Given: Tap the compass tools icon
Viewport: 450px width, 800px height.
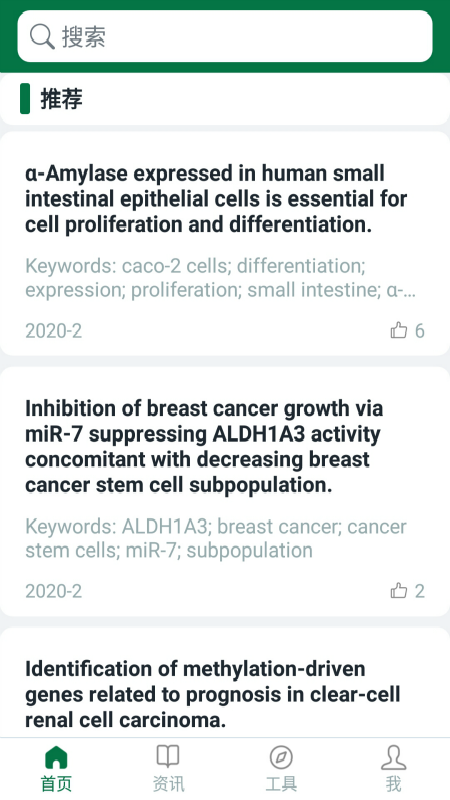Looking at the screenshot, I should coord(281,757).
